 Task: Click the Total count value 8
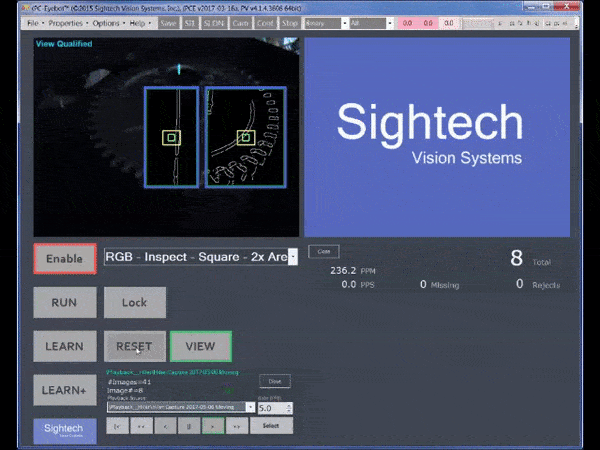coord(516,258)
